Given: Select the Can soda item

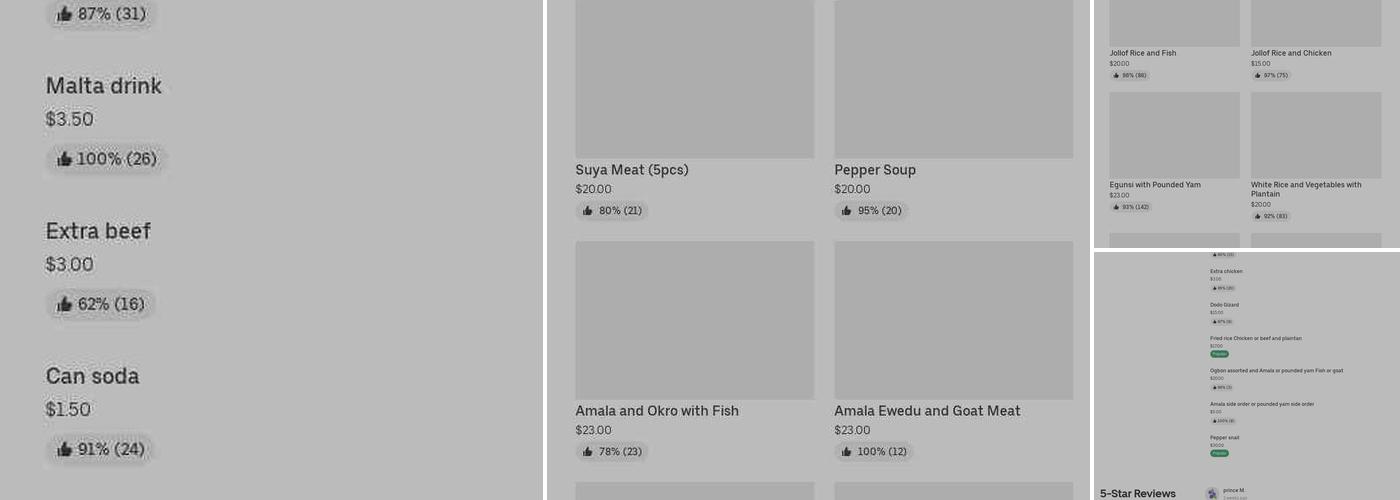Looking at the screenshot, I should click(x=92, y=376).
